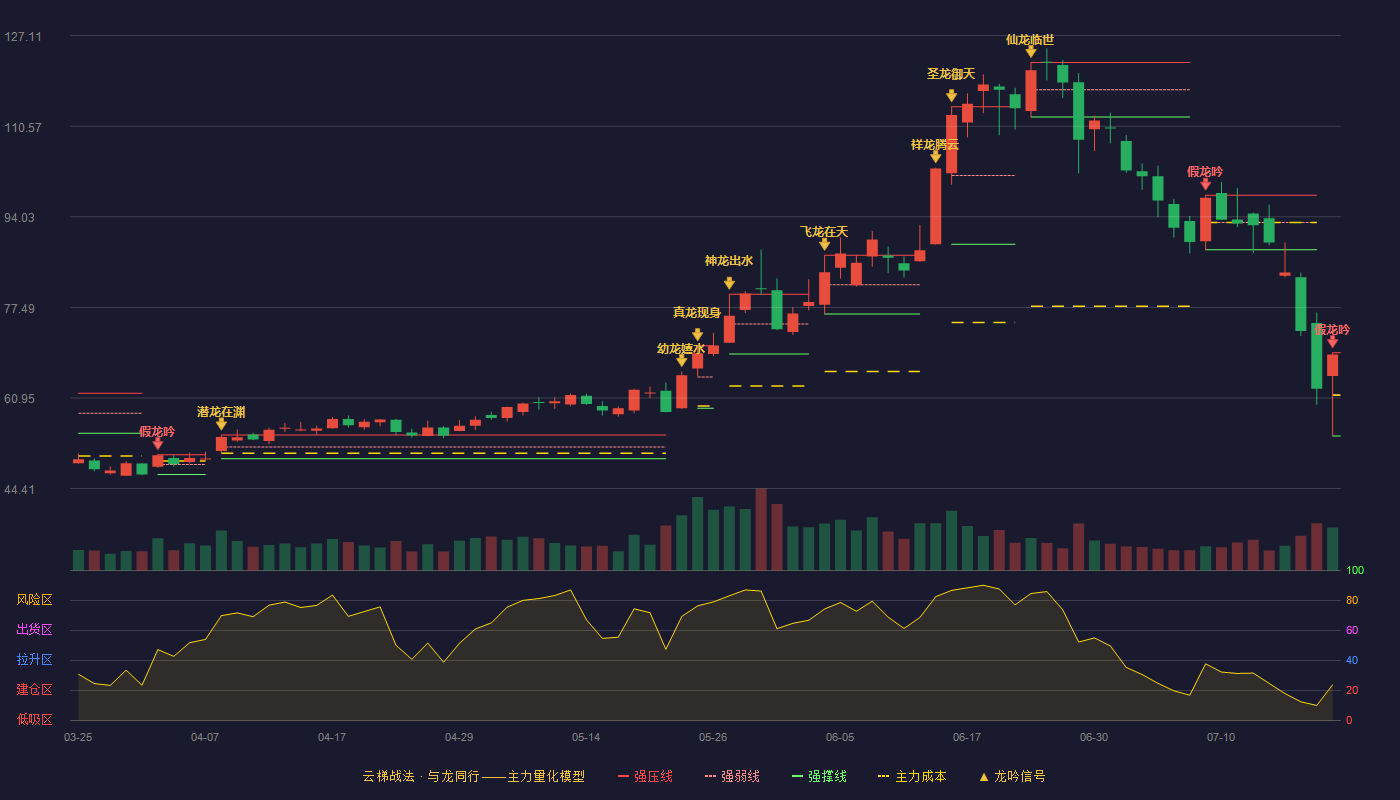Click the 真龙现身 signal arrow marker
Image resolution: width=1400 pixels, height=800 pixels.
[697, 335]
